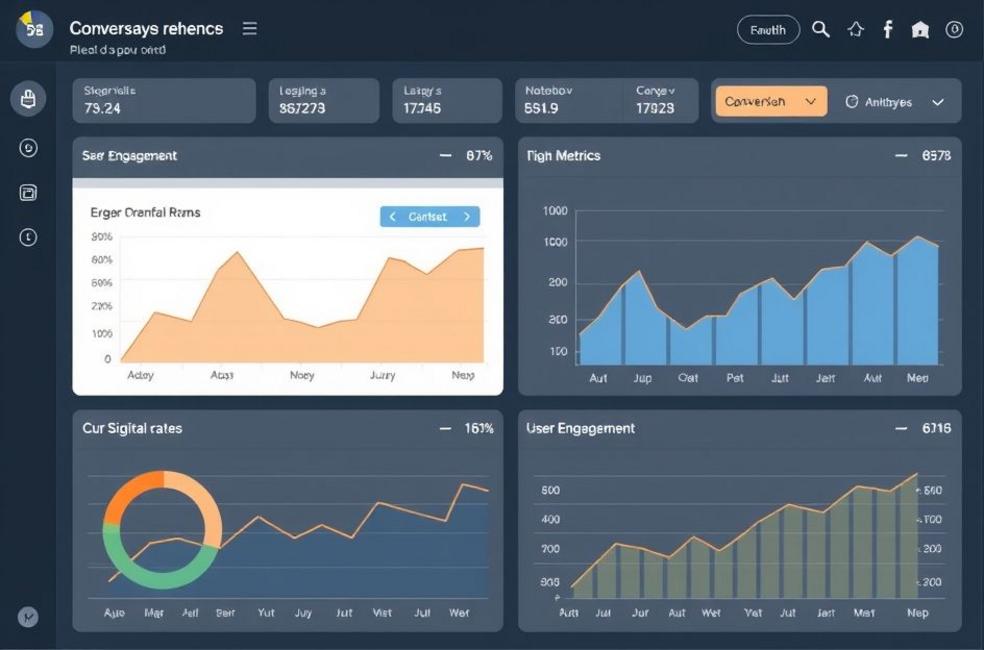Click the upward arrow icon in header
Viewport: 984px width, 650px height.
[x=855, y=30]
